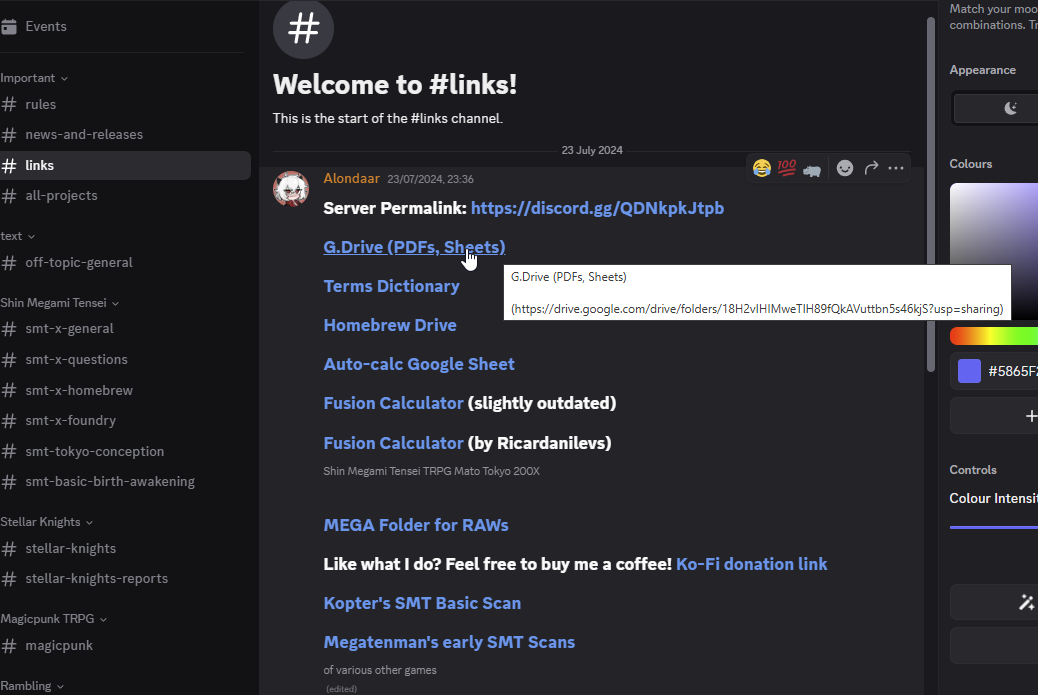
Task: Open Fusion Calculator by Ricardanilevs link
Action: click(393, 443)
